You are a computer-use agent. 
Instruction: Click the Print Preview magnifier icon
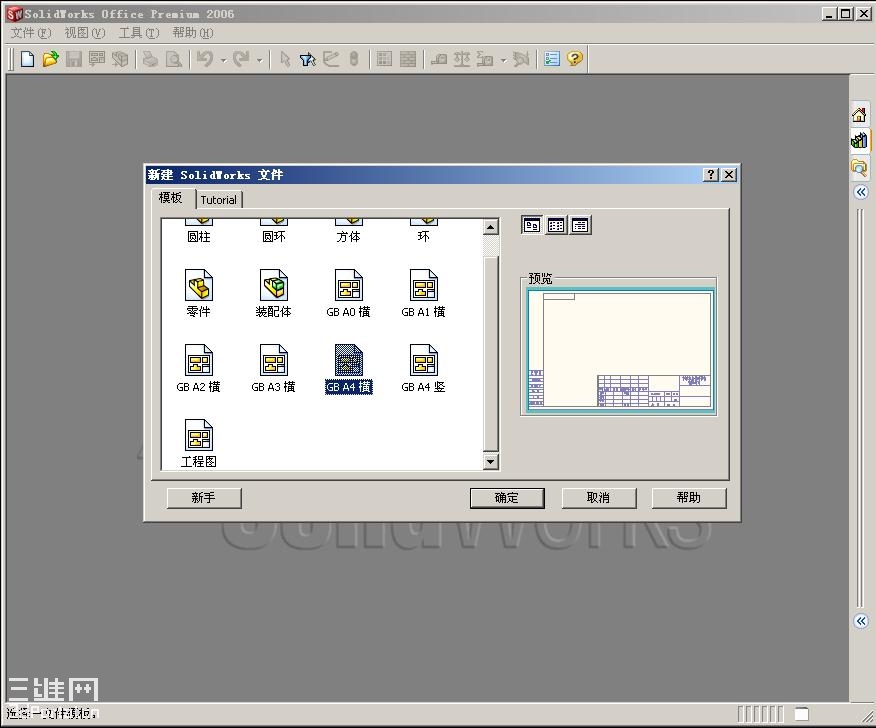(174, 59)
